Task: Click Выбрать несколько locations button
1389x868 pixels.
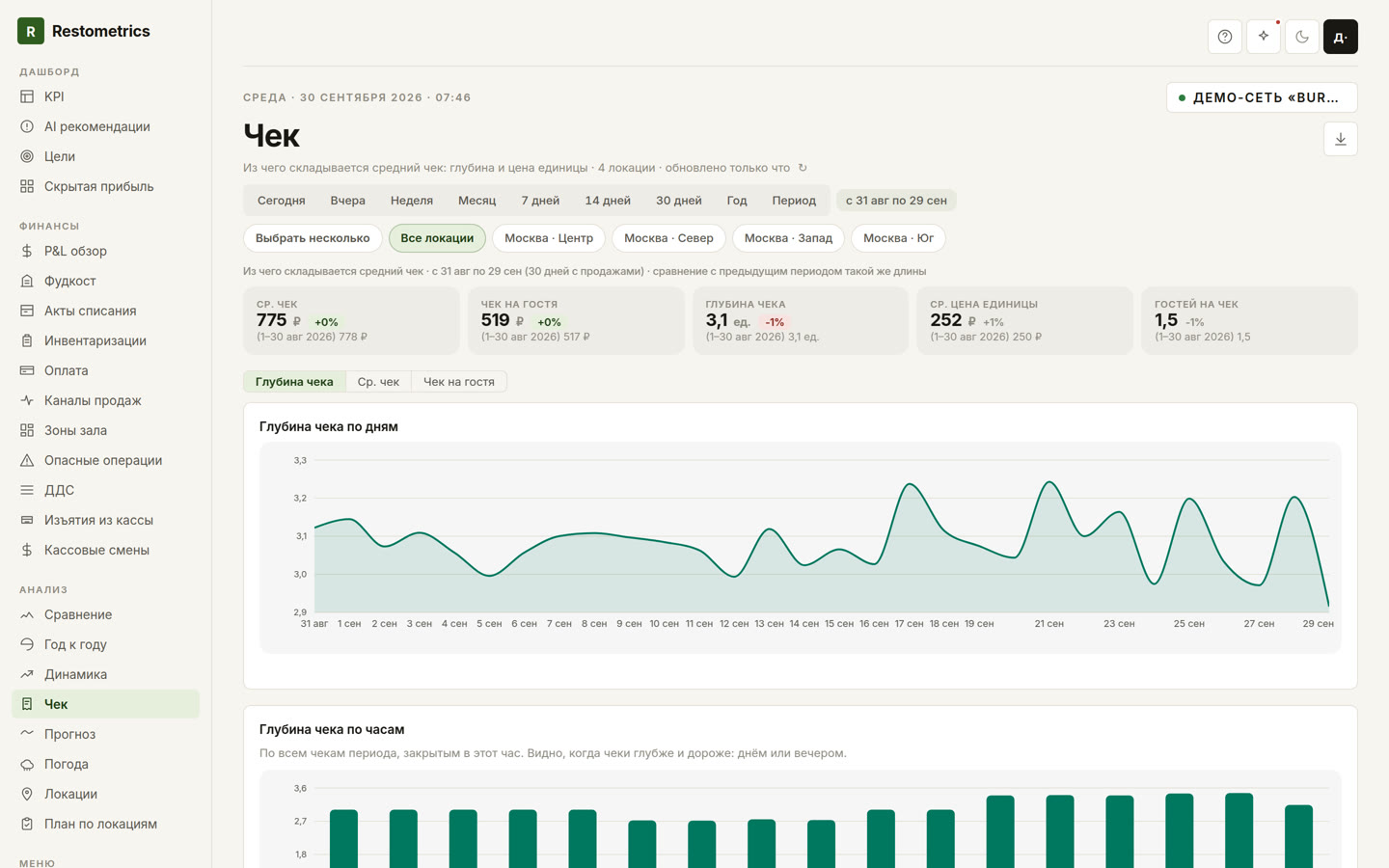Action: click(x=313, y=238)
